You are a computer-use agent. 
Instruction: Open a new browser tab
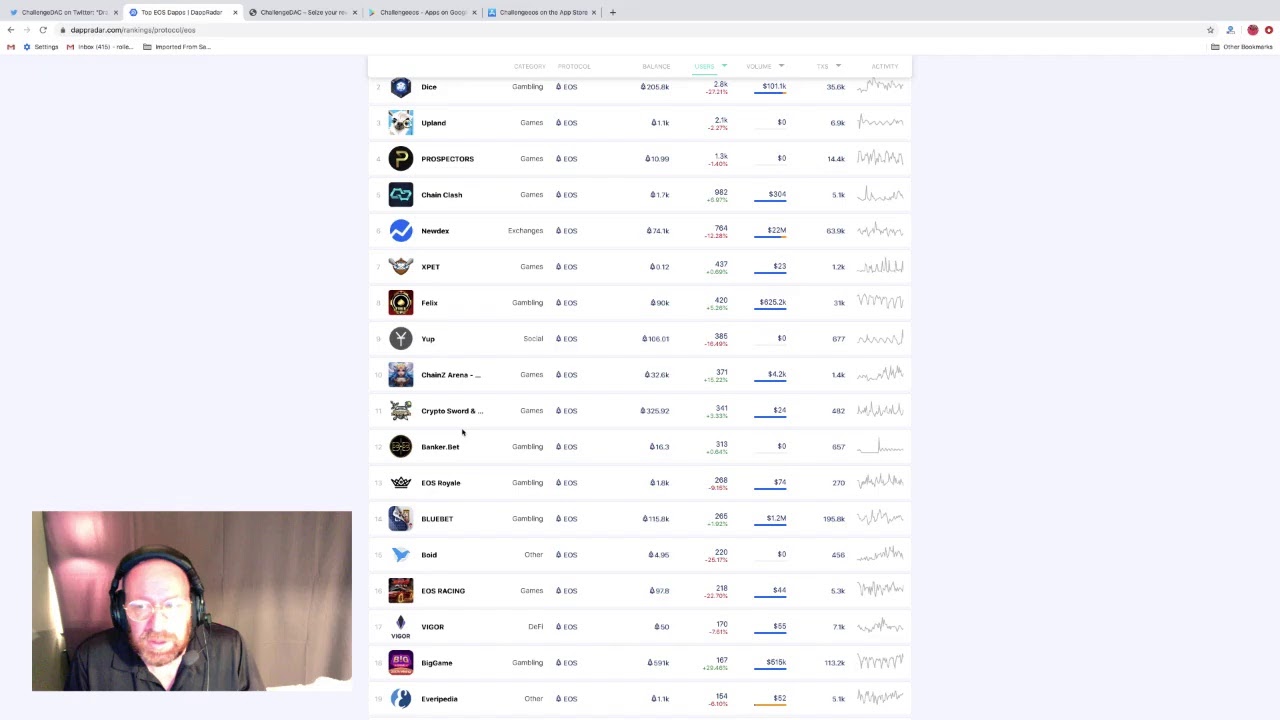tap(612, 12)
